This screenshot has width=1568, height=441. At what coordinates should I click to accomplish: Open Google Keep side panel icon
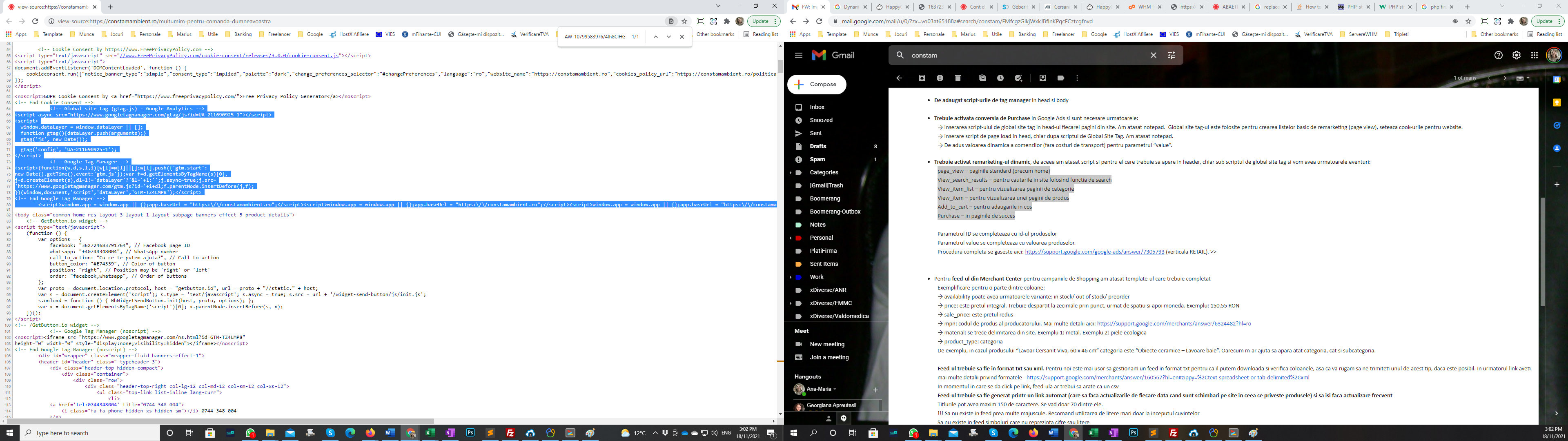(x=1557, y=102)
